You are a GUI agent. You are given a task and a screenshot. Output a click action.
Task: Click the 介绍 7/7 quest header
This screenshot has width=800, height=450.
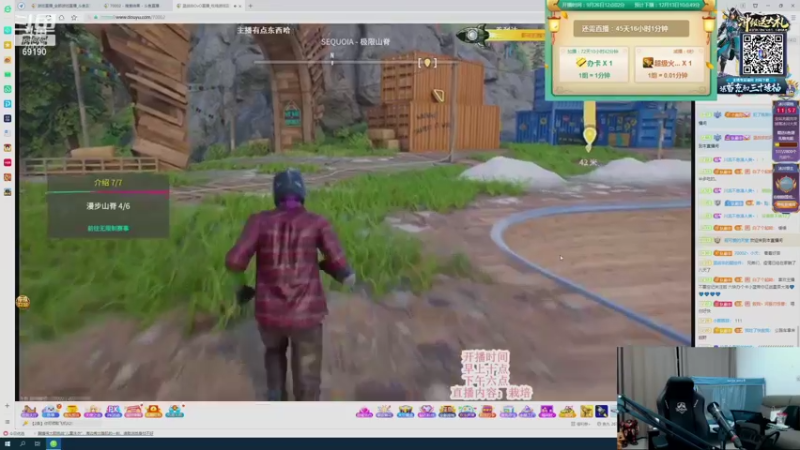(x=108, y=182)
